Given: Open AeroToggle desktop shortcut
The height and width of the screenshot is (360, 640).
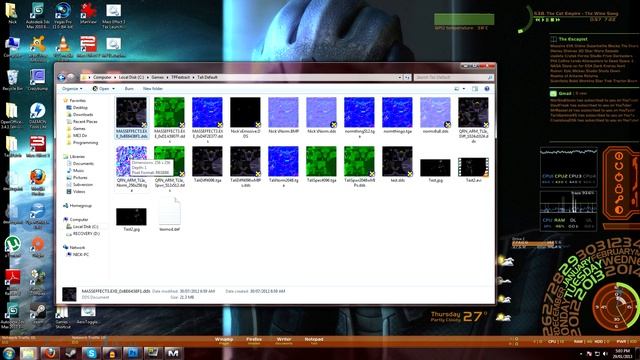Looking at the screenshot, I should tap(88, 314).
